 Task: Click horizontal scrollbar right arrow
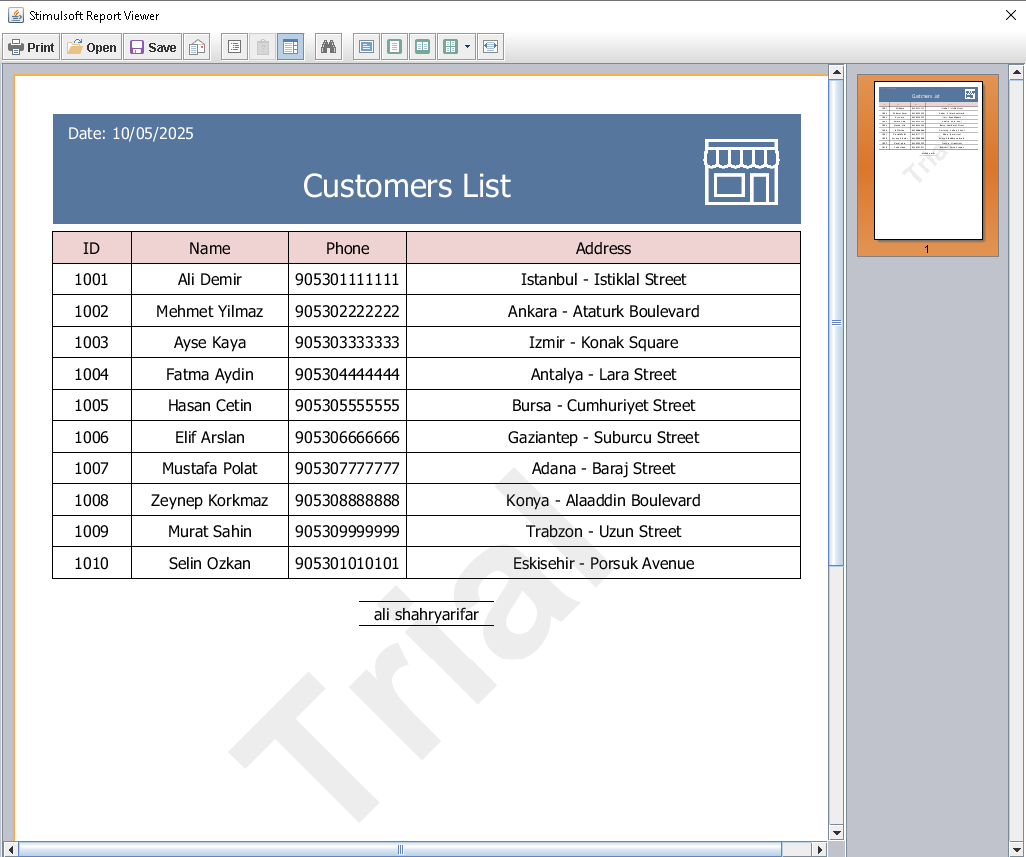click(x=820, y=849)
